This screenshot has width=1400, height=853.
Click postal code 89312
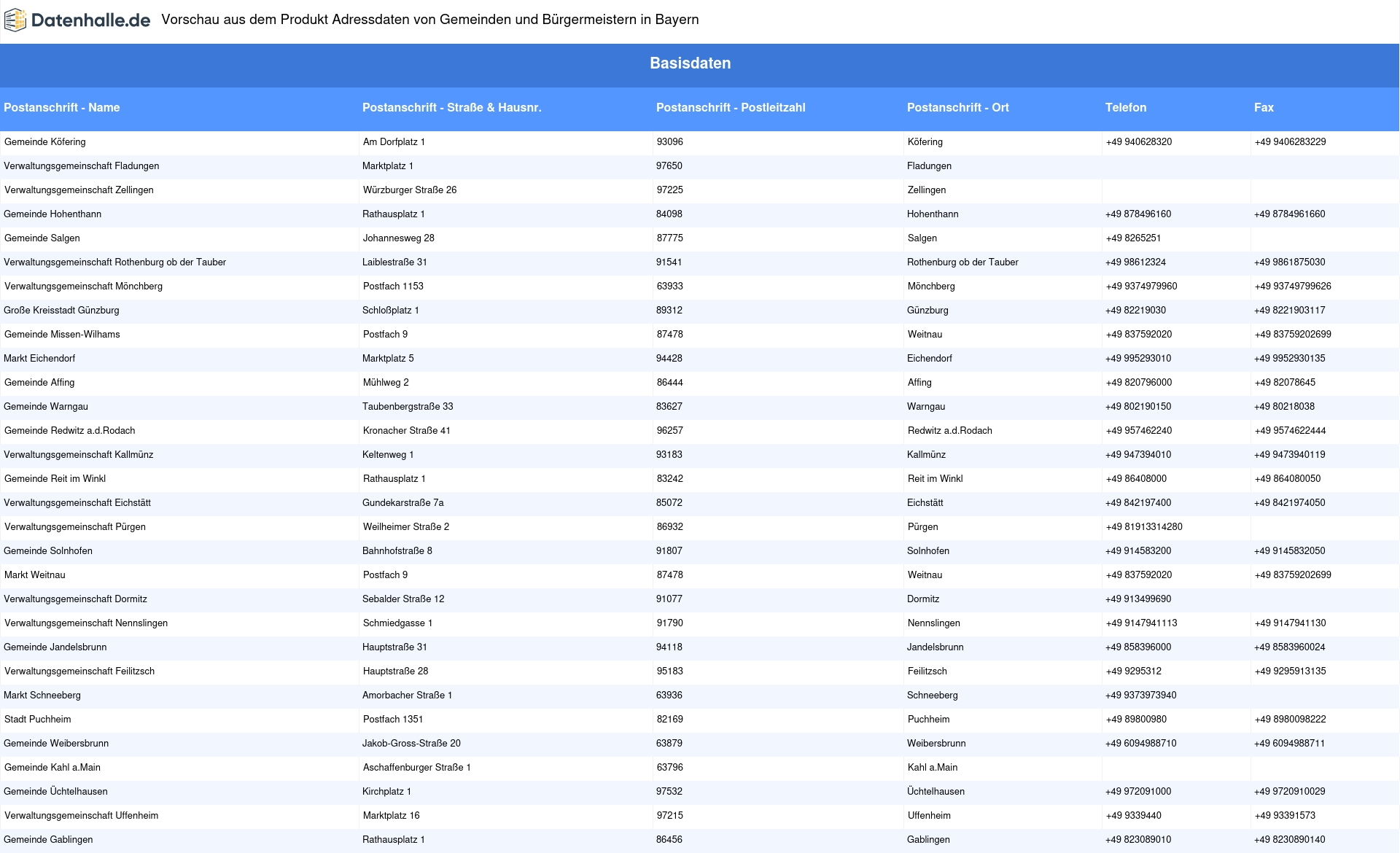(669, 311)
